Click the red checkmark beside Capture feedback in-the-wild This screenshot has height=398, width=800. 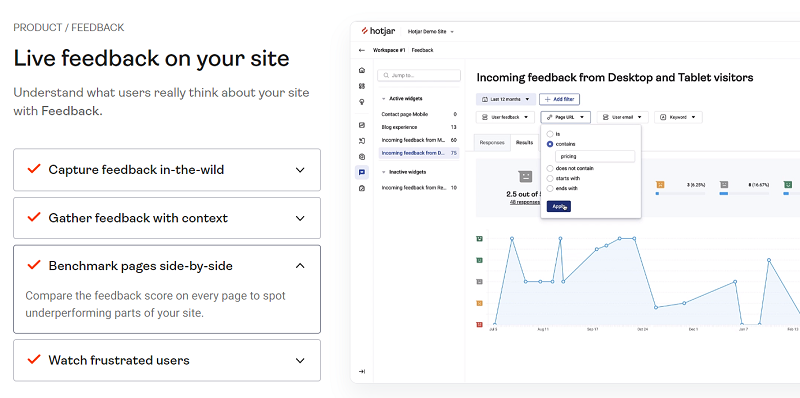tap(34, 169)
